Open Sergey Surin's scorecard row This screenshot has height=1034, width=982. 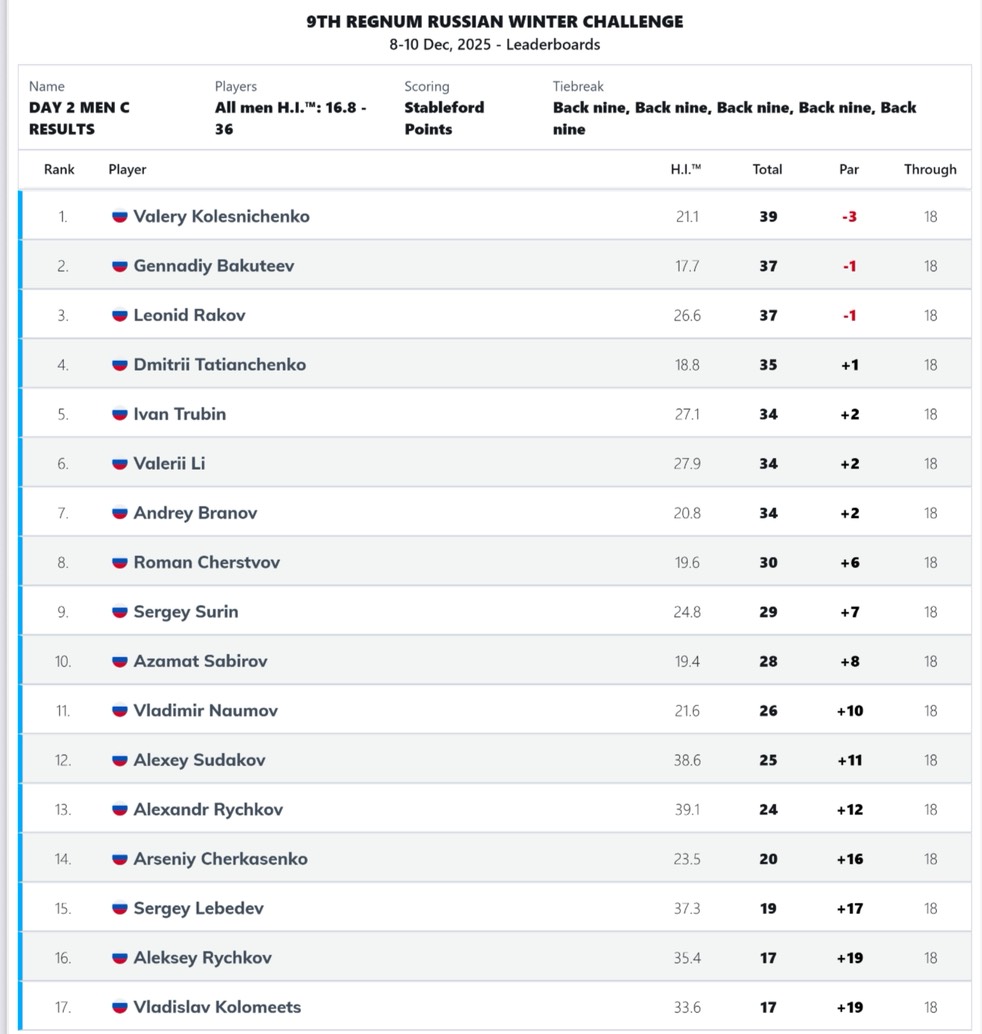495,612
